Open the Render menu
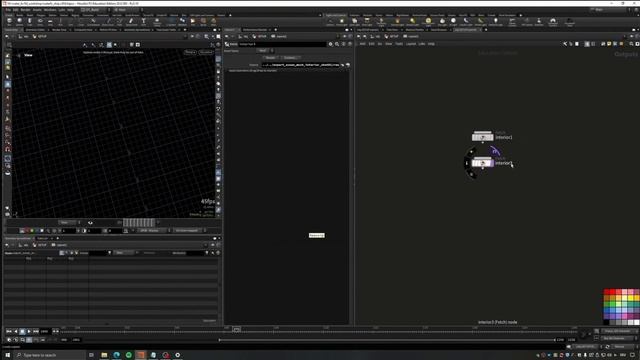The width and height of the screenshot is (640, 360). 26,9
